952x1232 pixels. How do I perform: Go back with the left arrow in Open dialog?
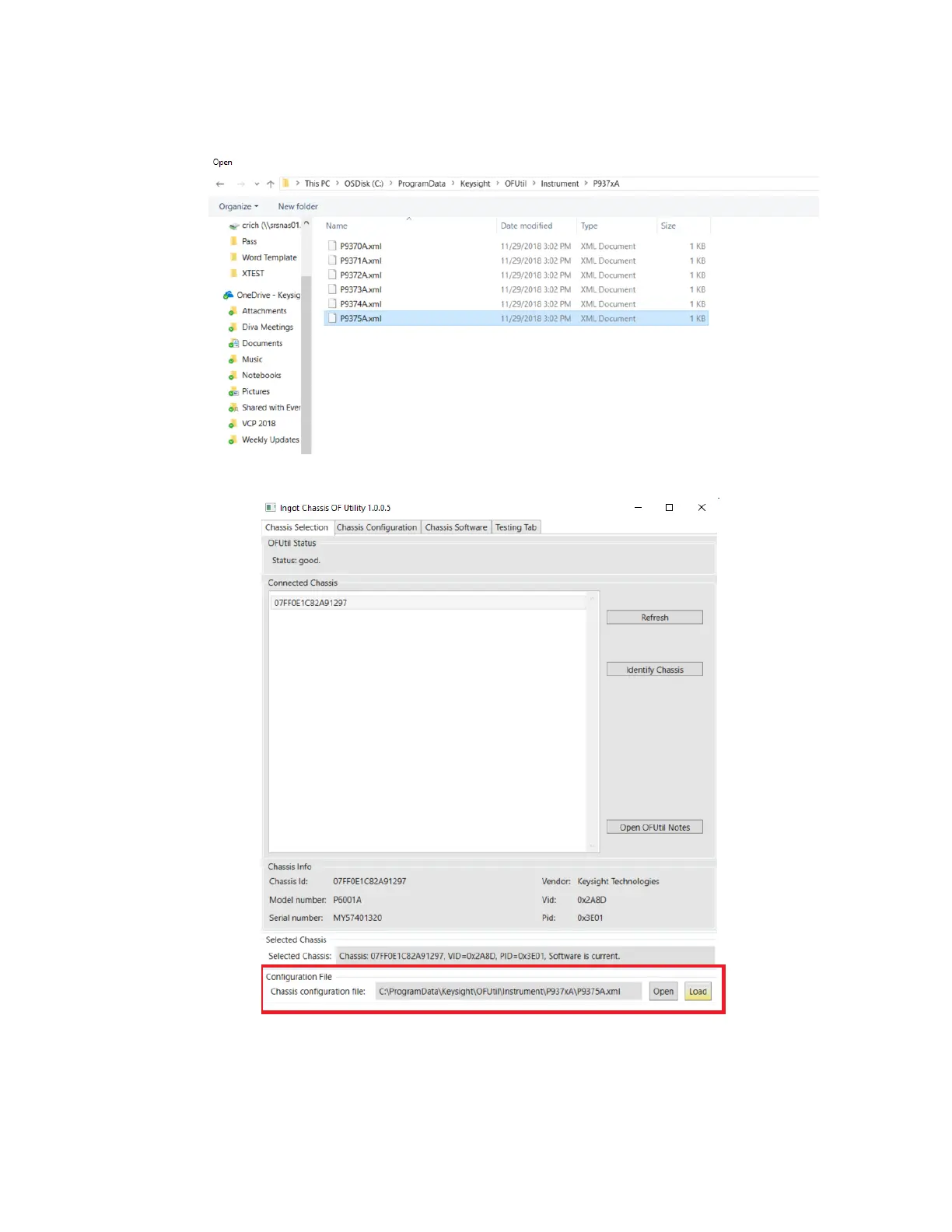(x=220, y=184)
